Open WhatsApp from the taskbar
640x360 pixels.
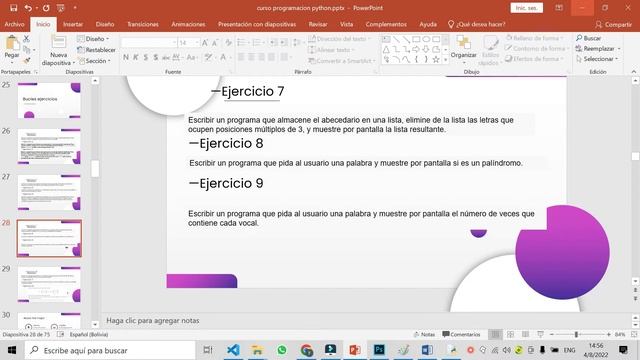[x=282, y=350]
